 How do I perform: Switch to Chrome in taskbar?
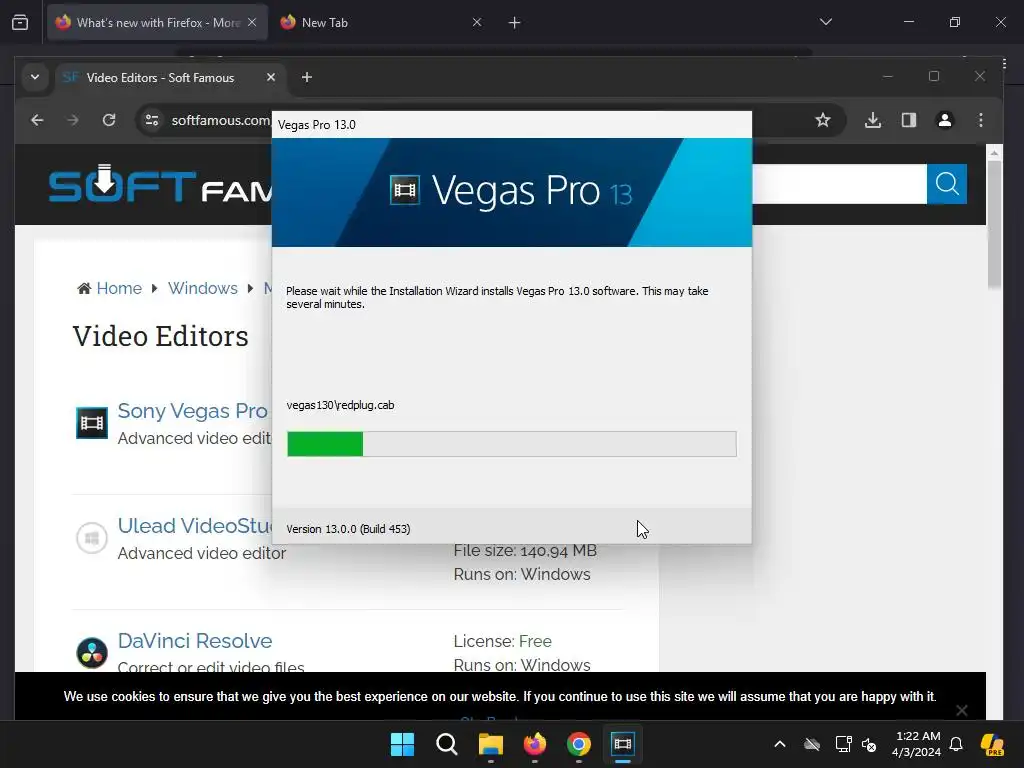579,744
